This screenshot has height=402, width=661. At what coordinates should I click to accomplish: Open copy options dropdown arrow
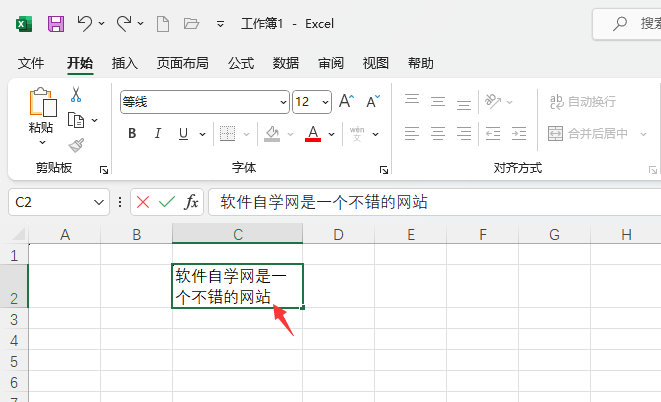pos(94,121)
